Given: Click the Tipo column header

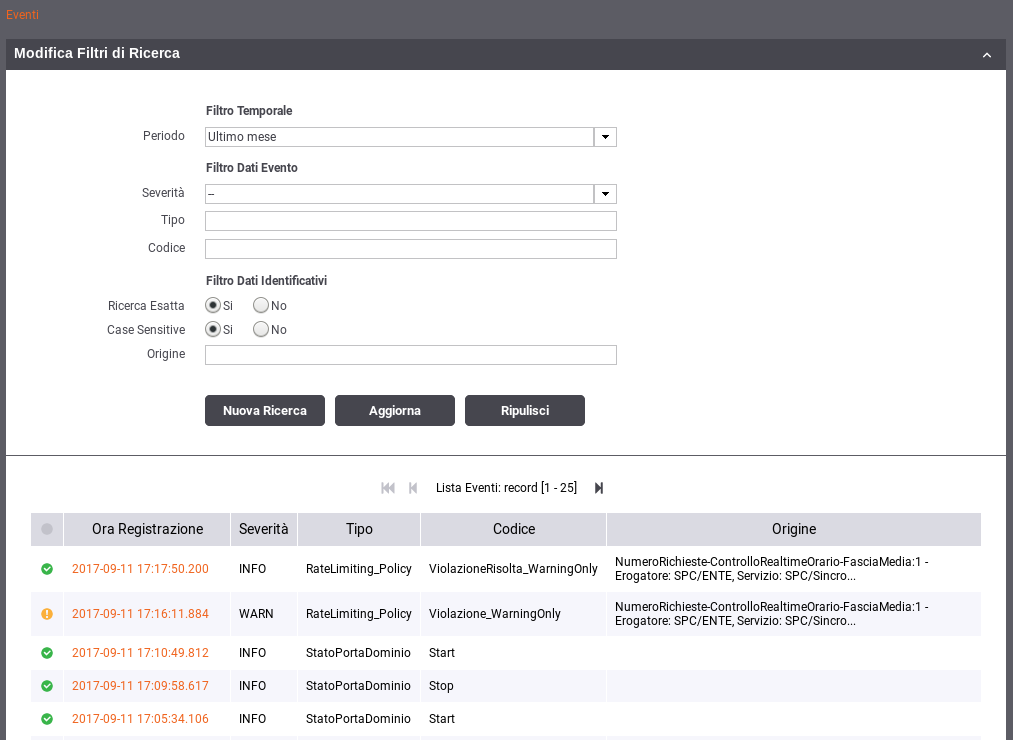Looking at the screenshot, I should tap(359, 529).
